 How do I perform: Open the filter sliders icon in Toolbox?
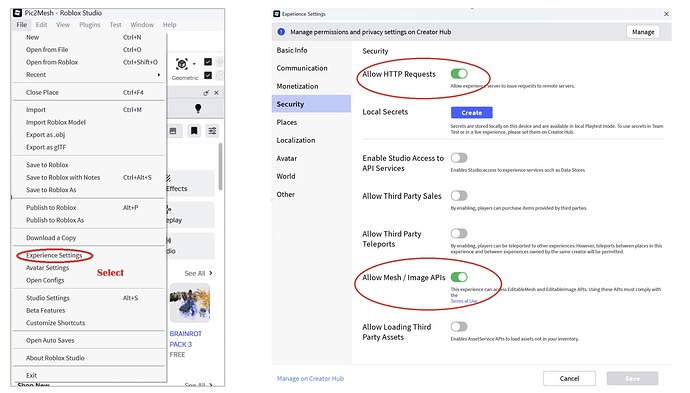point(213,131)
